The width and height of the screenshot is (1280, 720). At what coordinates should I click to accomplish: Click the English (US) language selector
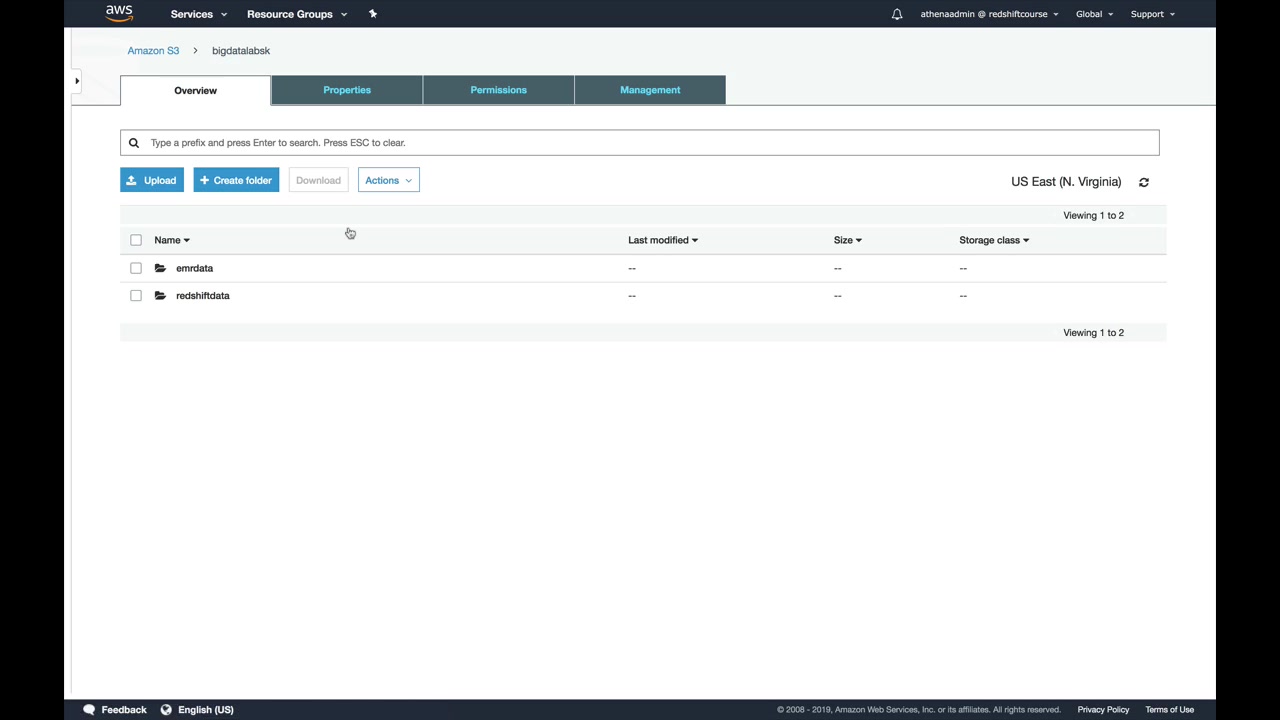tap(206, 710)
